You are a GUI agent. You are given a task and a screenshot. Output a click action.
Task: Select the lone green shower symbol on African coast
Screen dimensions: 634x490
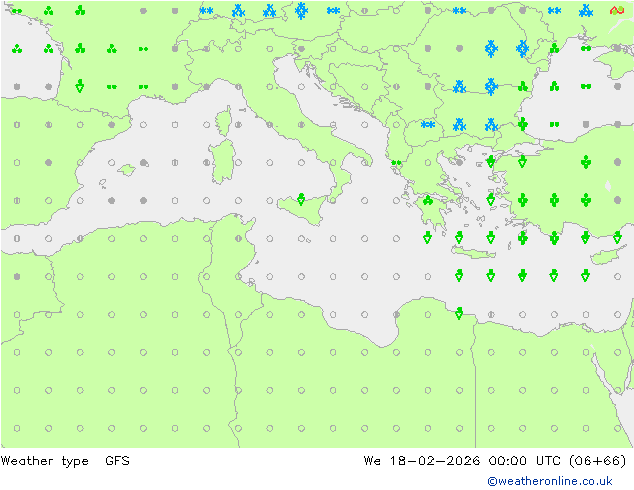(x=459, y=313)
